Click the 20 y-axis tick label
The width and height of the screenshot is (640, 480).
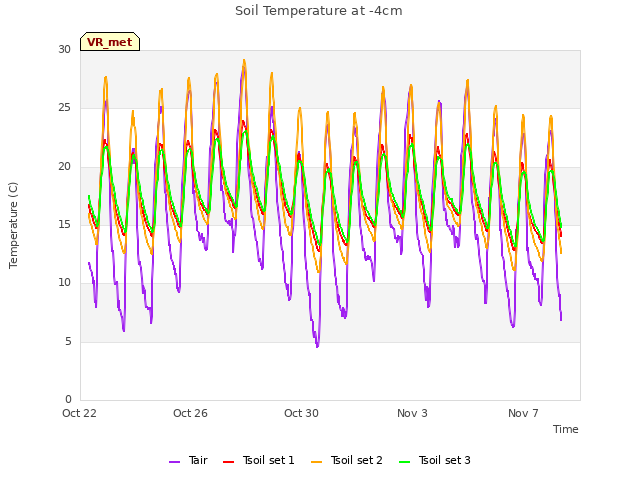64,167
